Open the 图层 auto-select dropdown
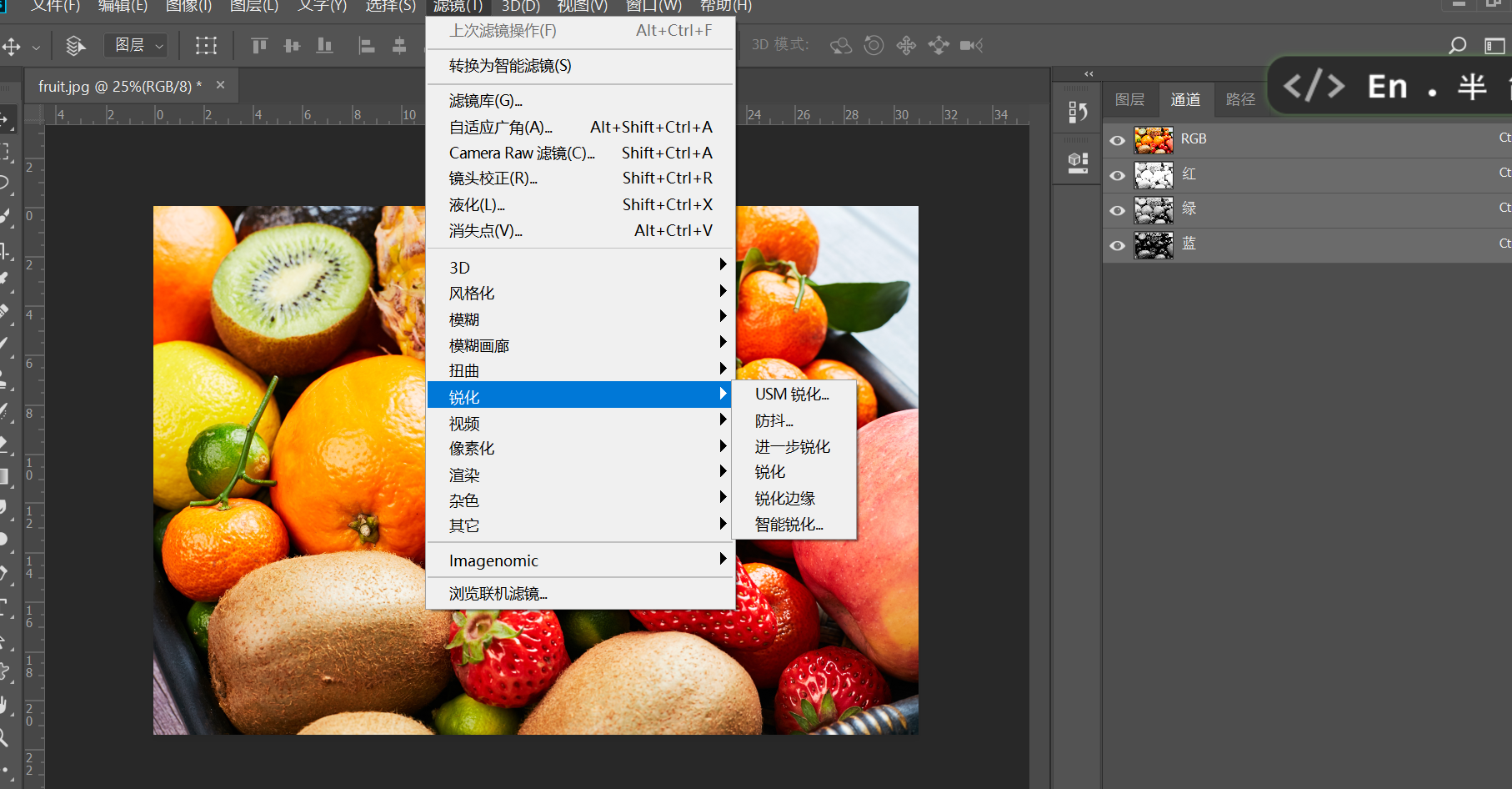Image resolution: width=1512 pixels, height=789 pixels. coord(136,45)
